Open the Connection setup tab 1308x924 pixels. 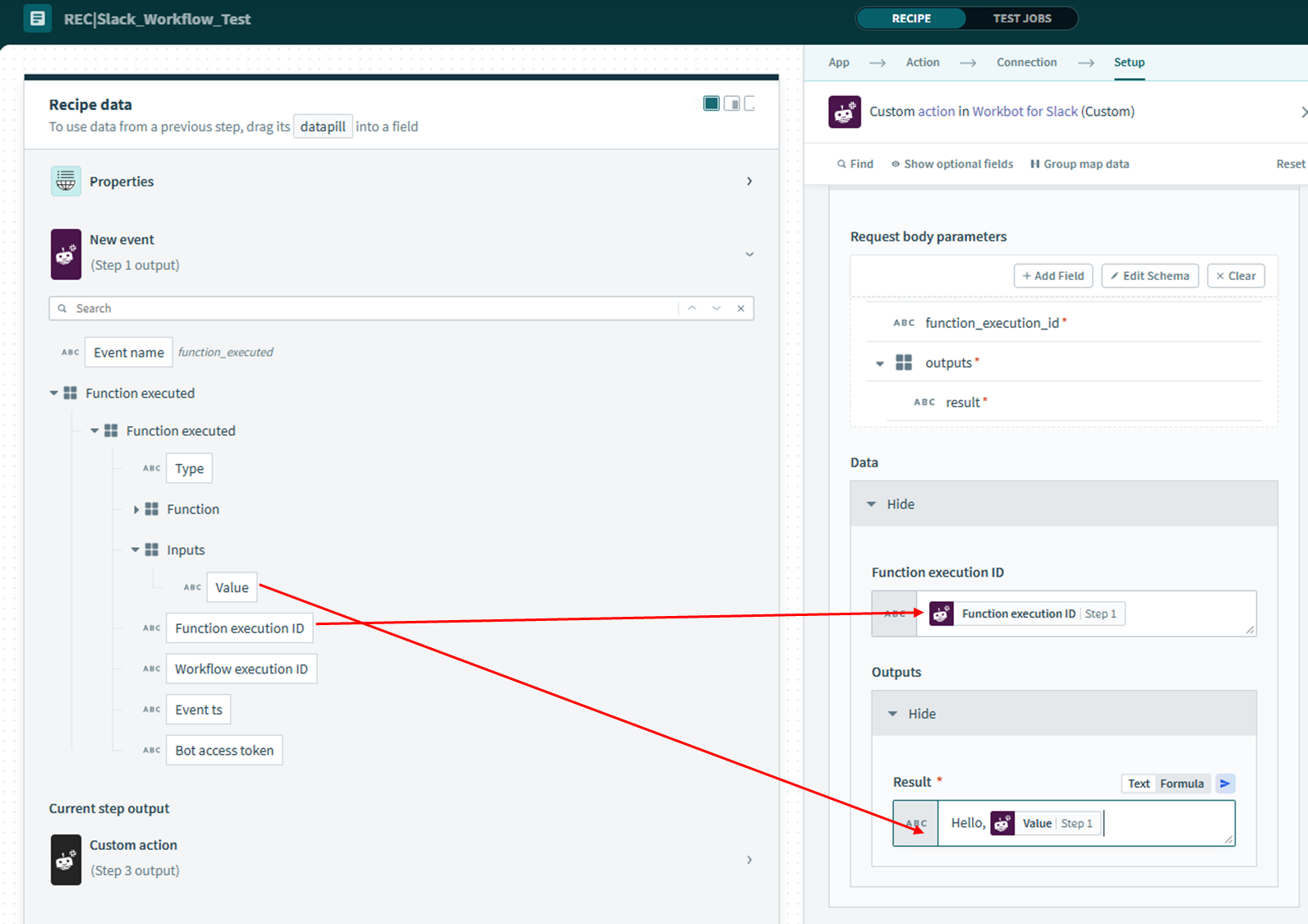click(1027, 62)
